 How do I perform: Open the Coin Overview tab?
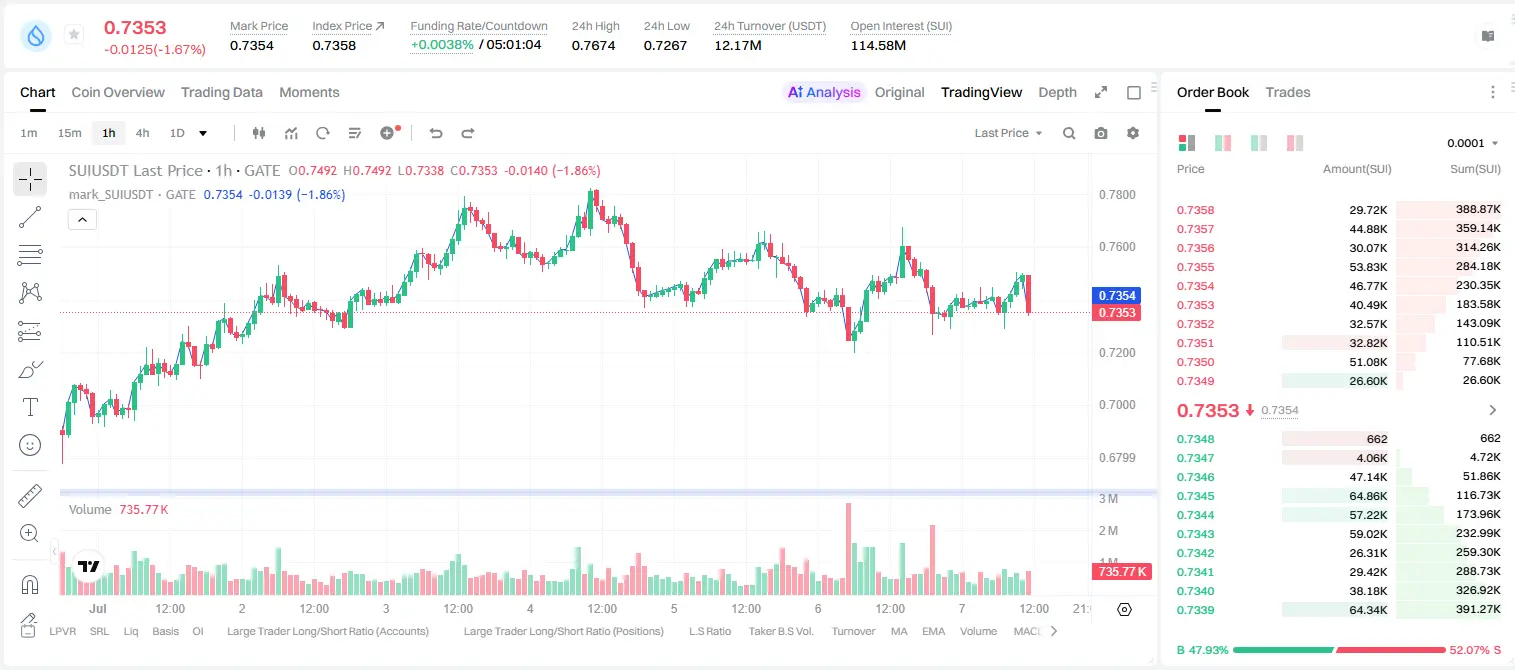[118, 92]
